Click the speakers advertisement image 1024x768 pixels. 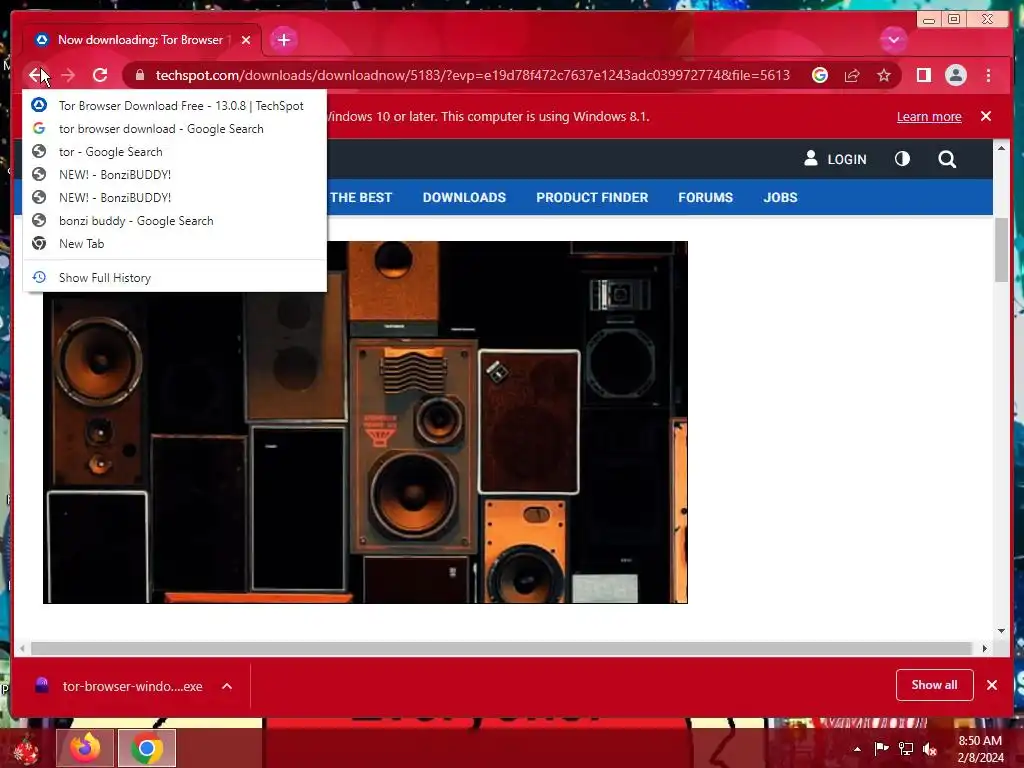coord(365,422)
